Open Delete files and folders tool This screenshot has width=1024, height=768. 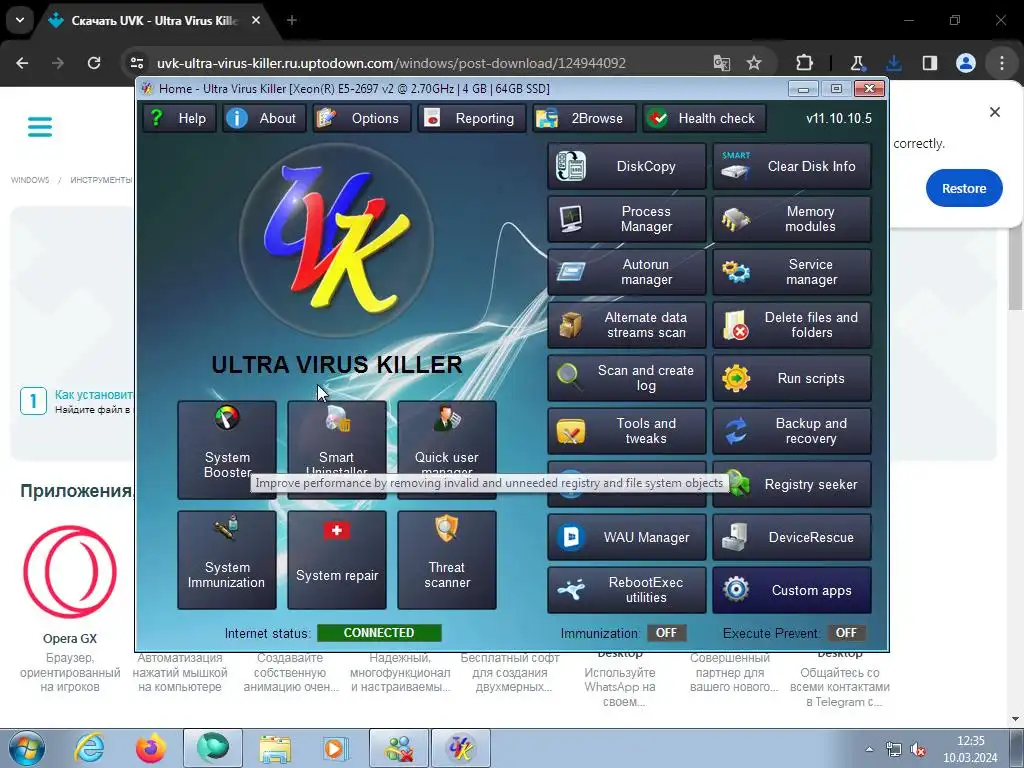(x=792, y=325)
